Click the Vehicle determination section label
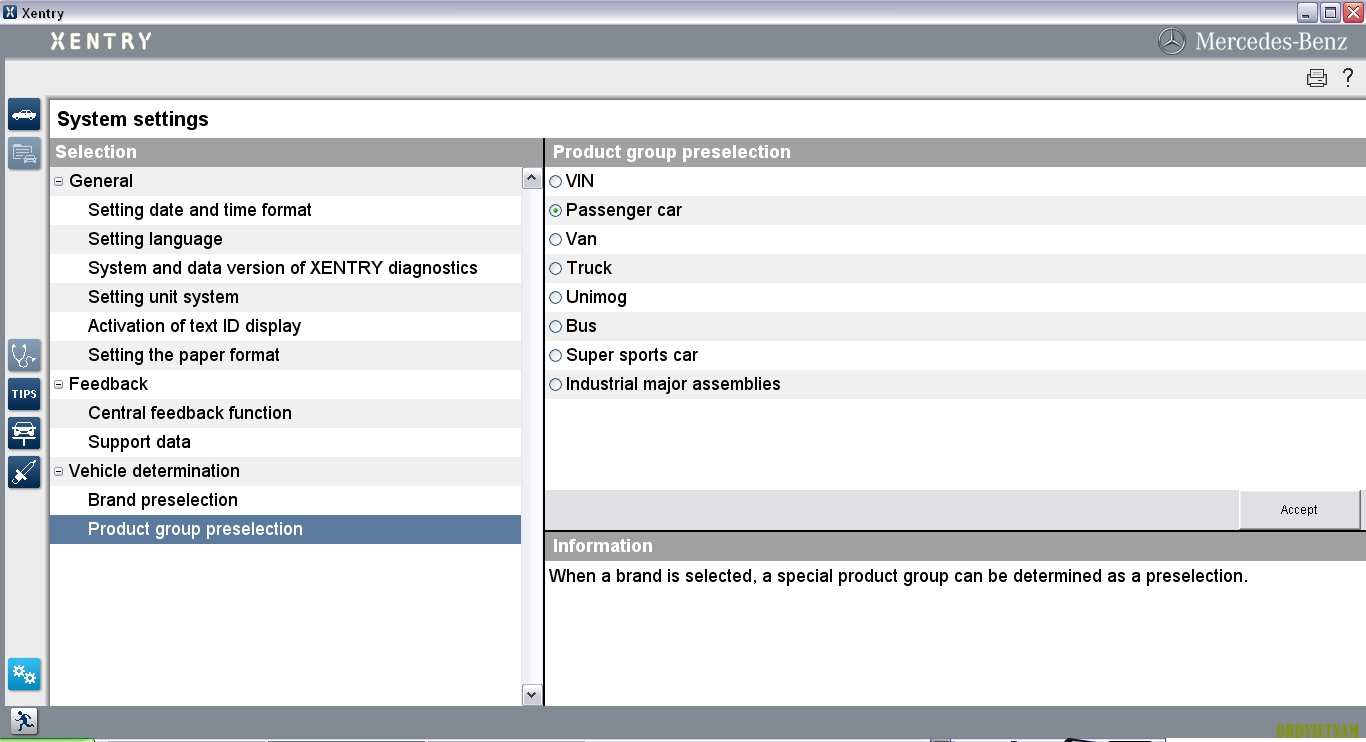This screenshot has width=1366, height=742. coord(154,471)
